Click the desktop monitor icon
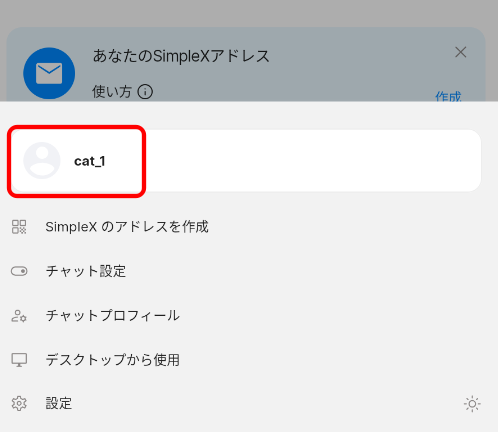Image resolution: width=498 pixels, height=432 pixels. coord(19,360)
